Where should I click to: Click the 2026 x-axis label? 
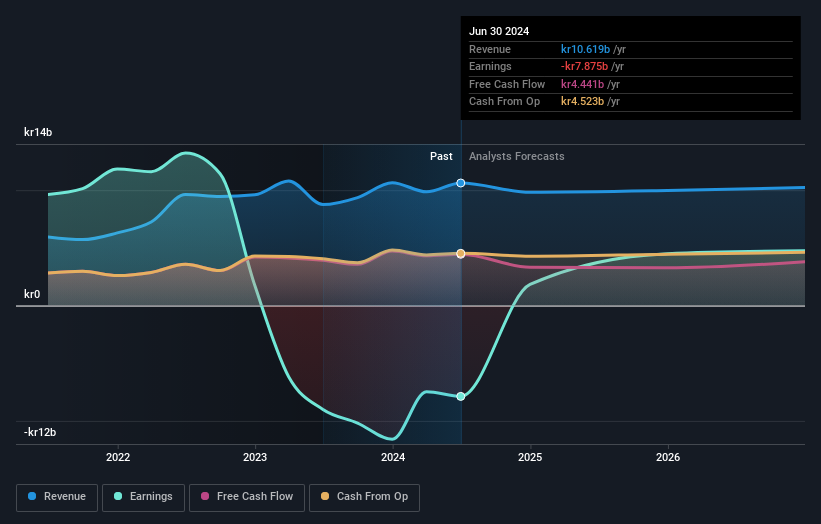(668, 457)
